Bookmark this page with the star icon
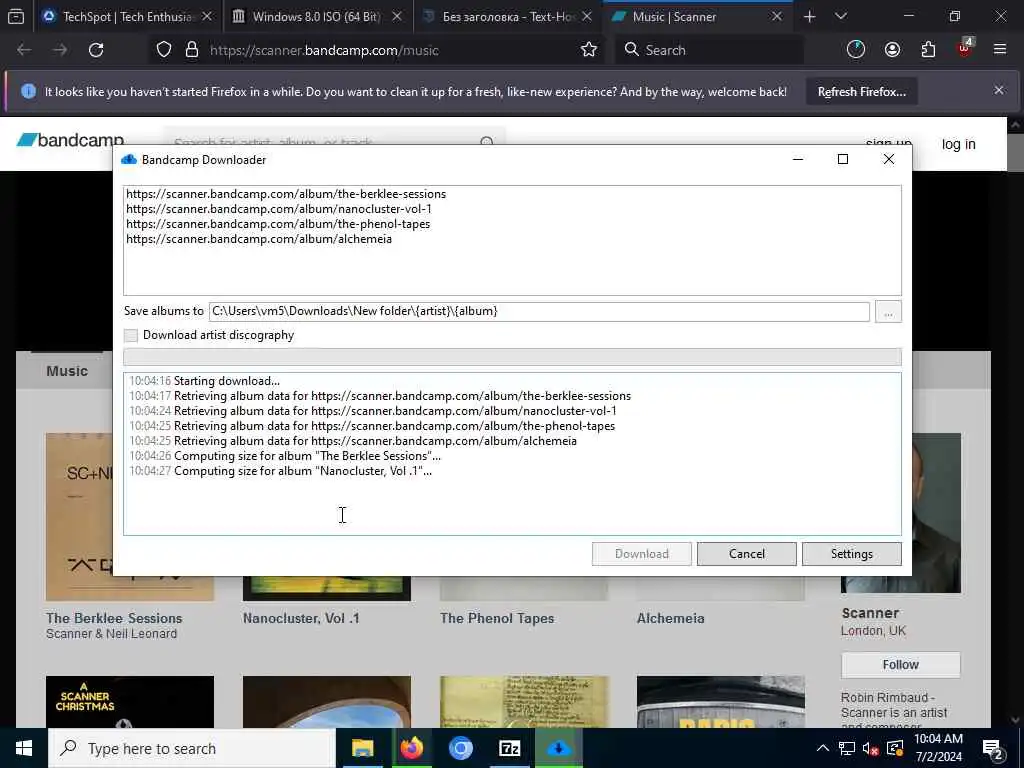Image resolution: width=1024 pixels, height=768 pixels. click(588, 50)
